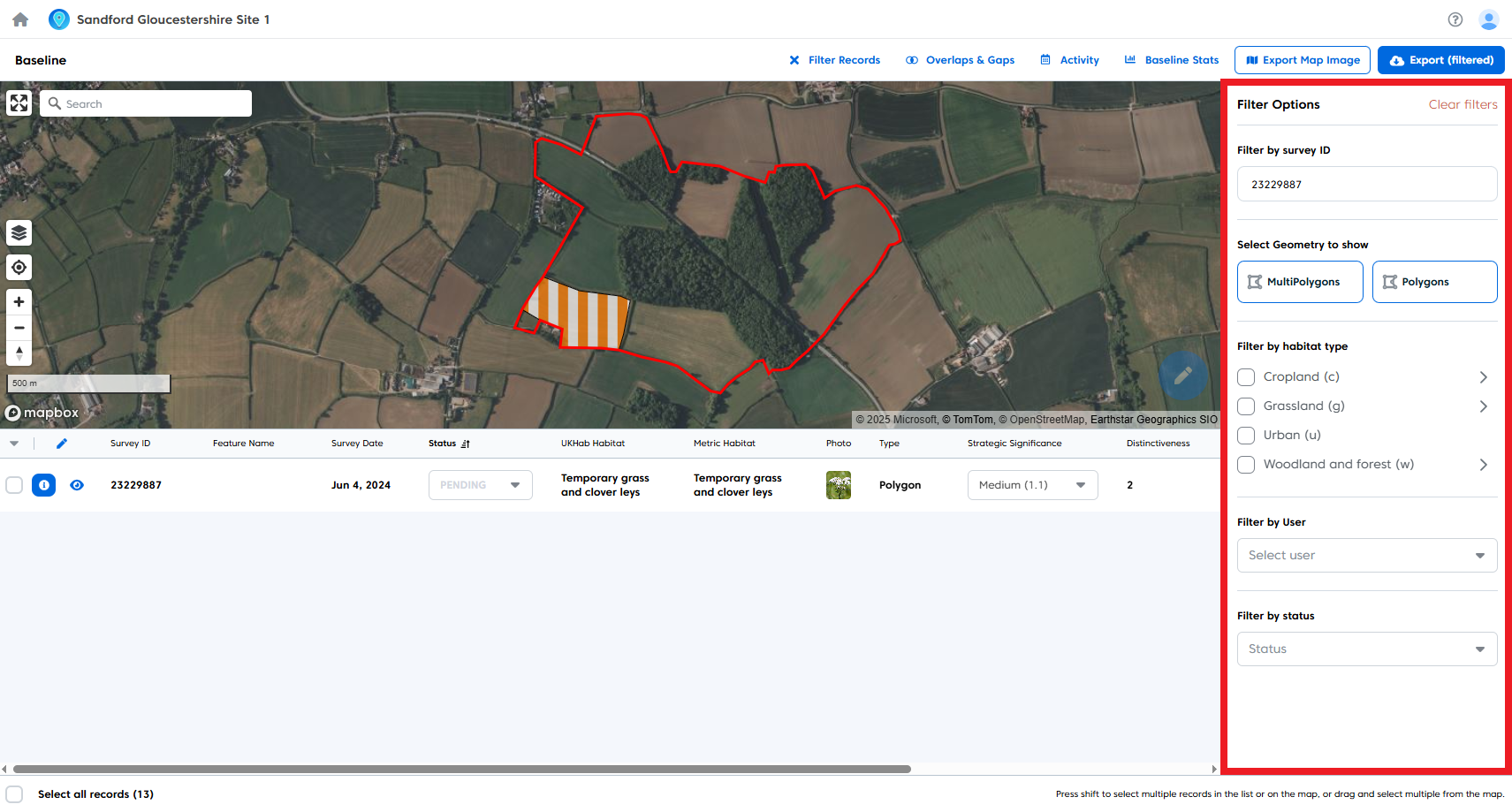Zoom out using the minus icon
The width and height of the screenshot is (1512, 812).
click(19, 327)
